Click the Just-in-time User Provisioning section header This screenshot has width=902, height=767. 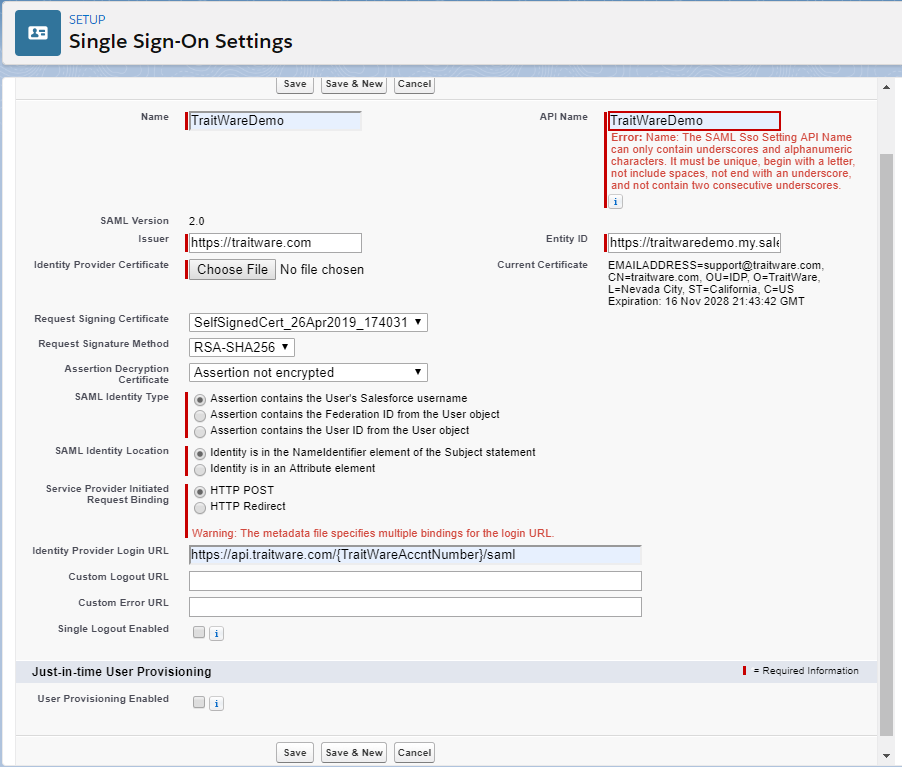point(446,671)
